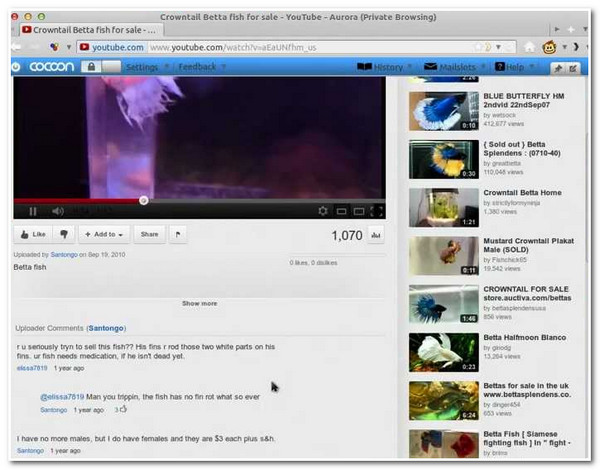This screenshot has height=470, width=600.
Task: Open the all tabs list dropdown
Action: tap(585, 29)
